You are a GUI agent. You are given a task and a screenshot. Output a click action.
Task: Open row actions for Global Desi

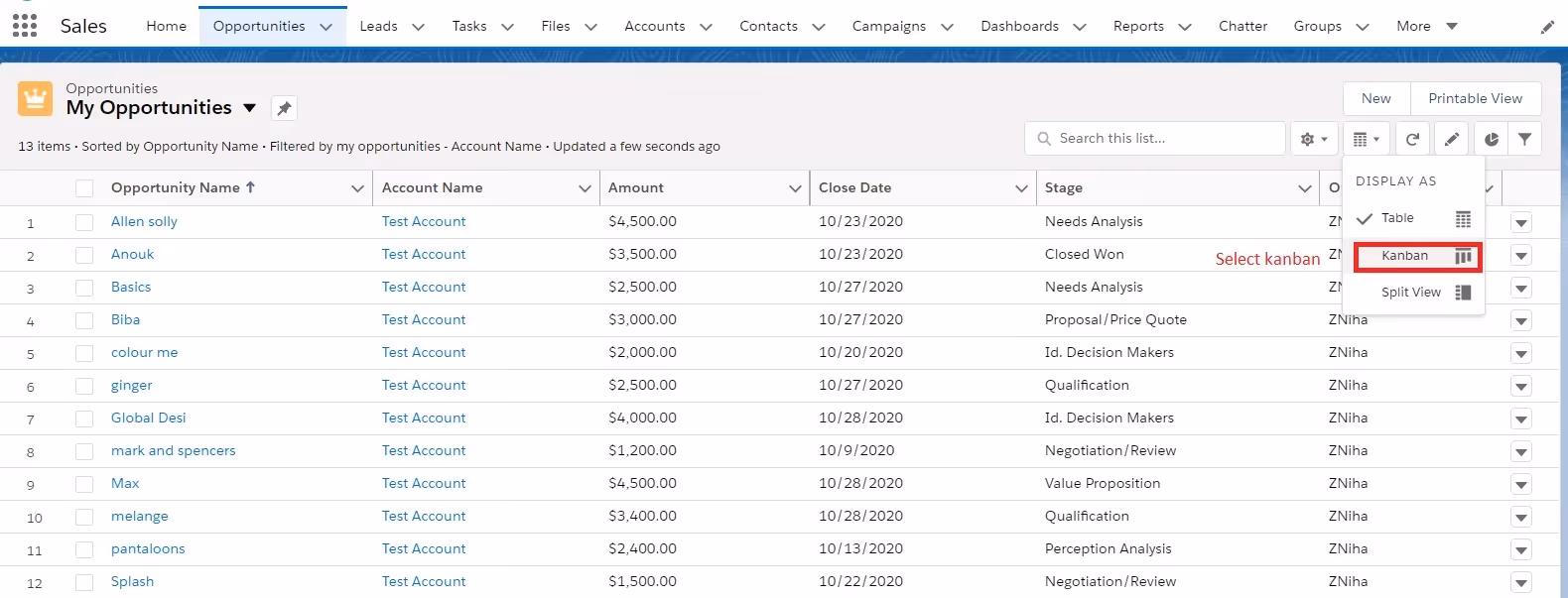[1521, 419]
